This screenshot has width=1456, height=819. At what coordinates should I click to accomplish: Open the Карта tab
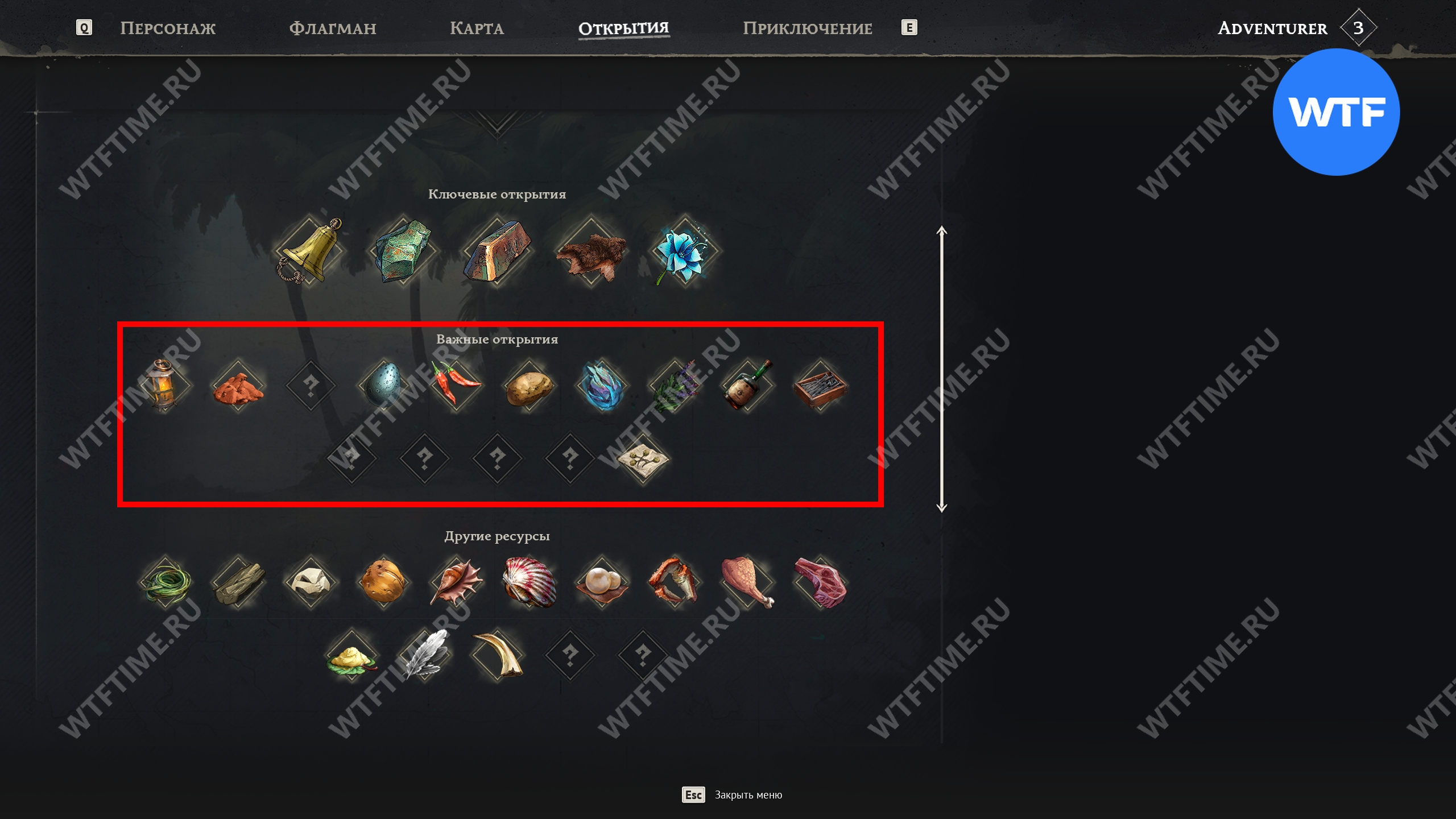pyautogui.click(x=477, y=28)
